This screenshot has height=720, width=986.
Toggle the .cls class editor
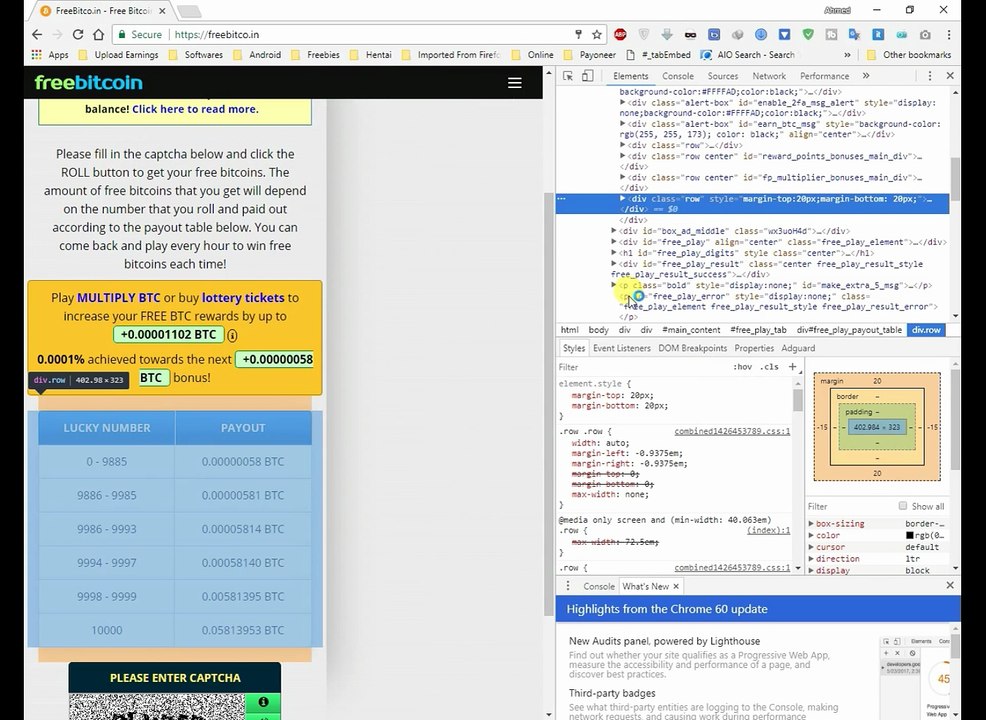768,367
